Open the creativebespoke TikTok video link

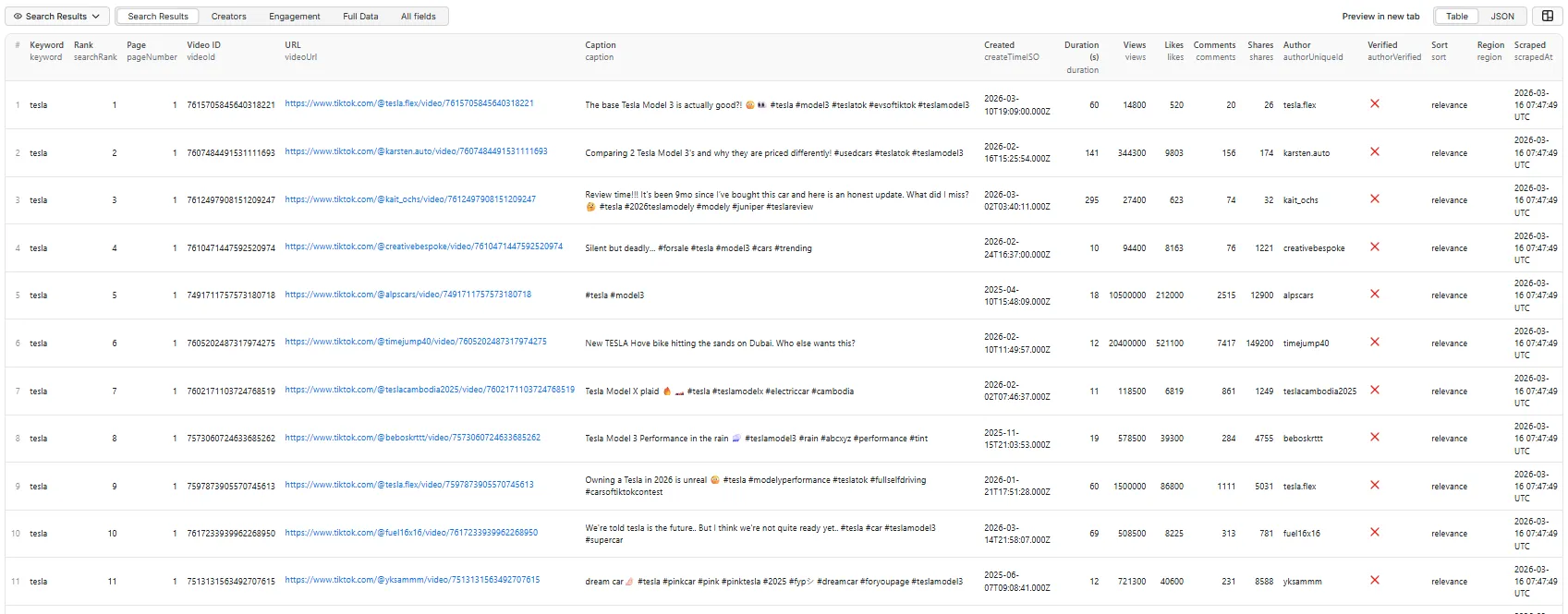(x=423, y=247)
